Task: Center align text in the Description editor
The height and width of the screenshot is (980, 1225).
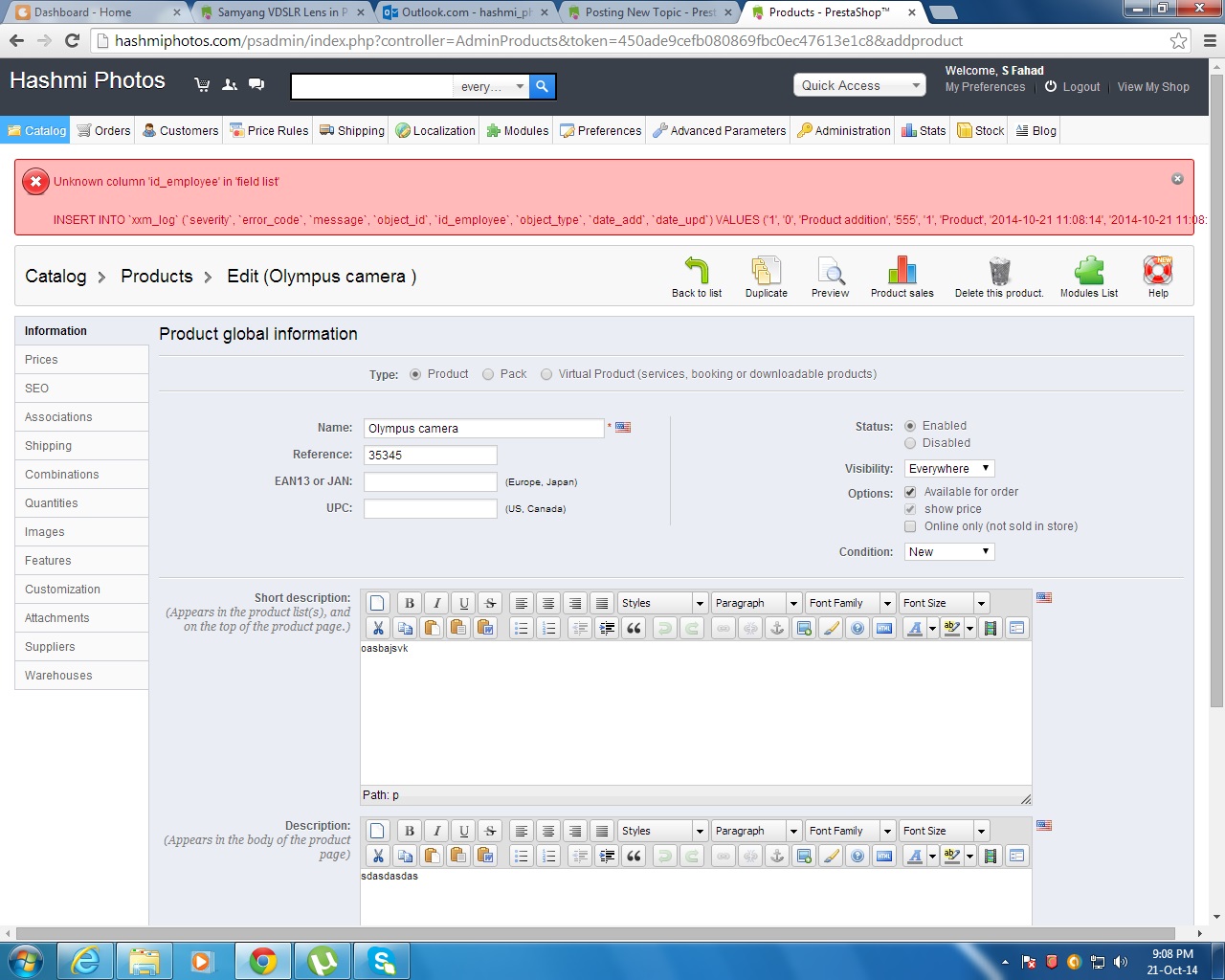Action: tap(547, 831)
